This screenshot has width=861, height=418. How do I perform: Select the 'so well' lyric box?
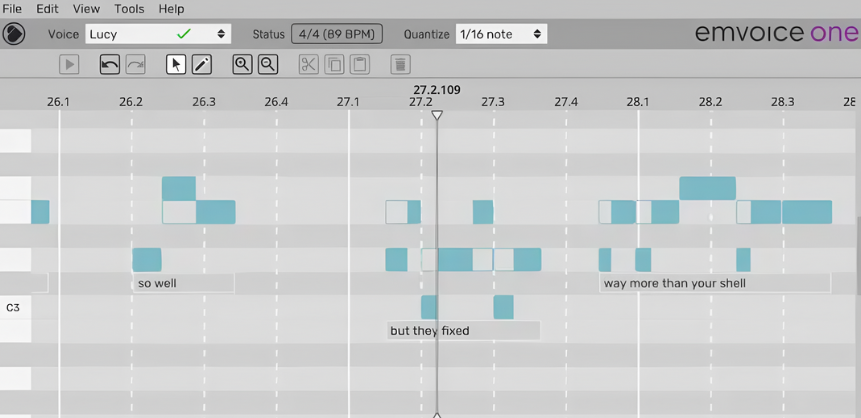point(183,283)
